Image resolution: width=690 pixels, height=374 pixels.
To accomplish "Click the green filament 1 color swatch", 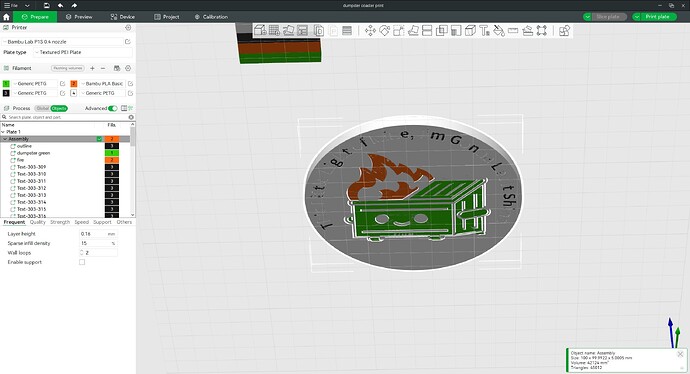I will coord(6,84).
